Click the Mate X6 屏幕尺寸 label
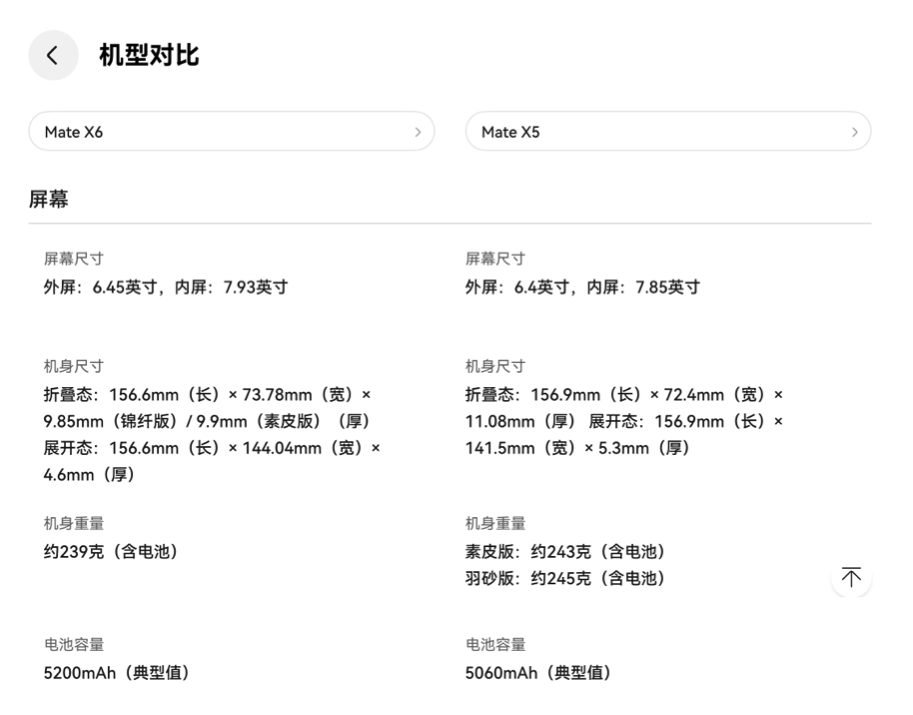The width and height of the screenshot is (913, 715). 73,259
